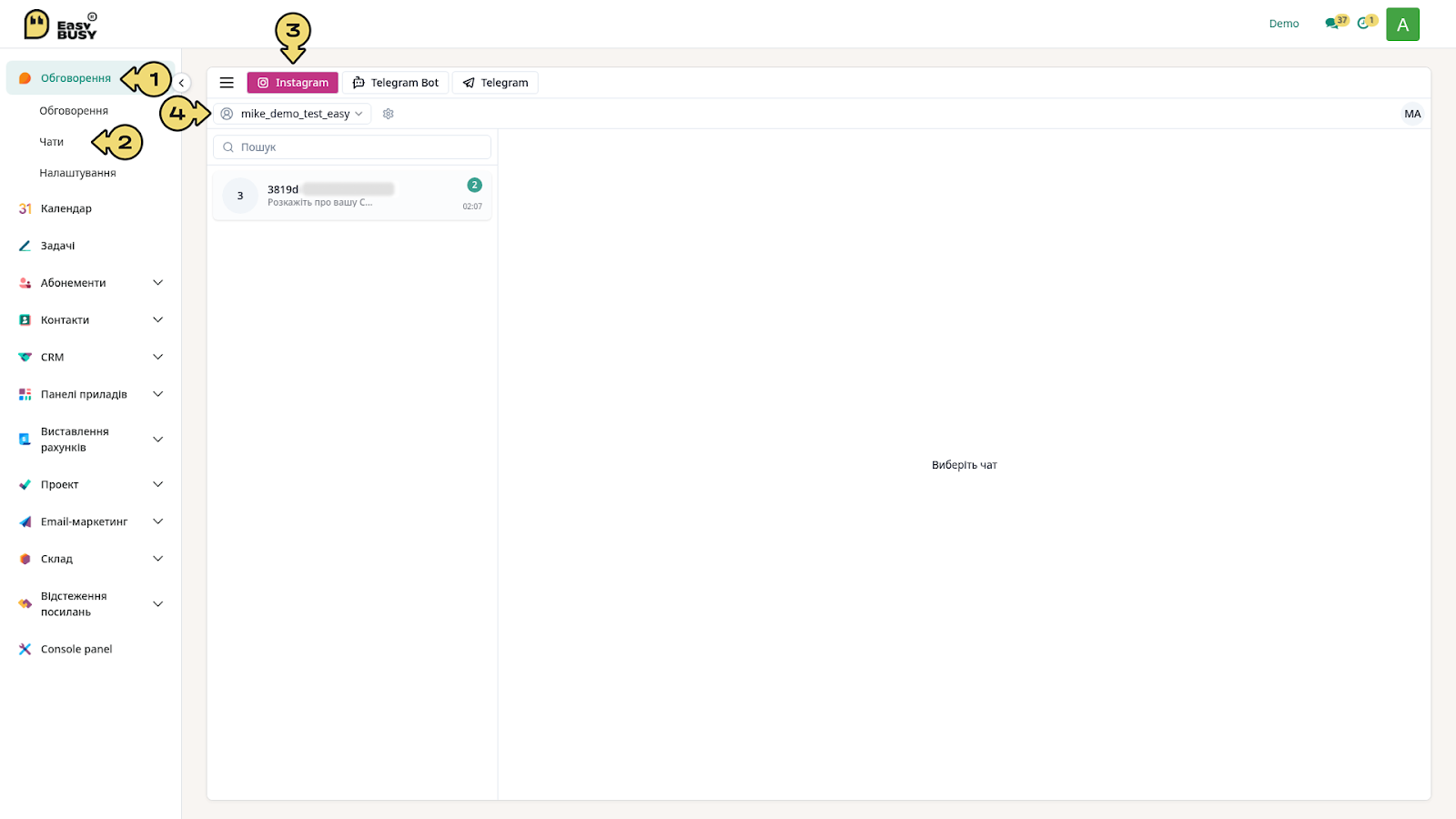Expand the Панелі приладів chevron
Viewport: 1456px width, 819px height.
point(157,395)
